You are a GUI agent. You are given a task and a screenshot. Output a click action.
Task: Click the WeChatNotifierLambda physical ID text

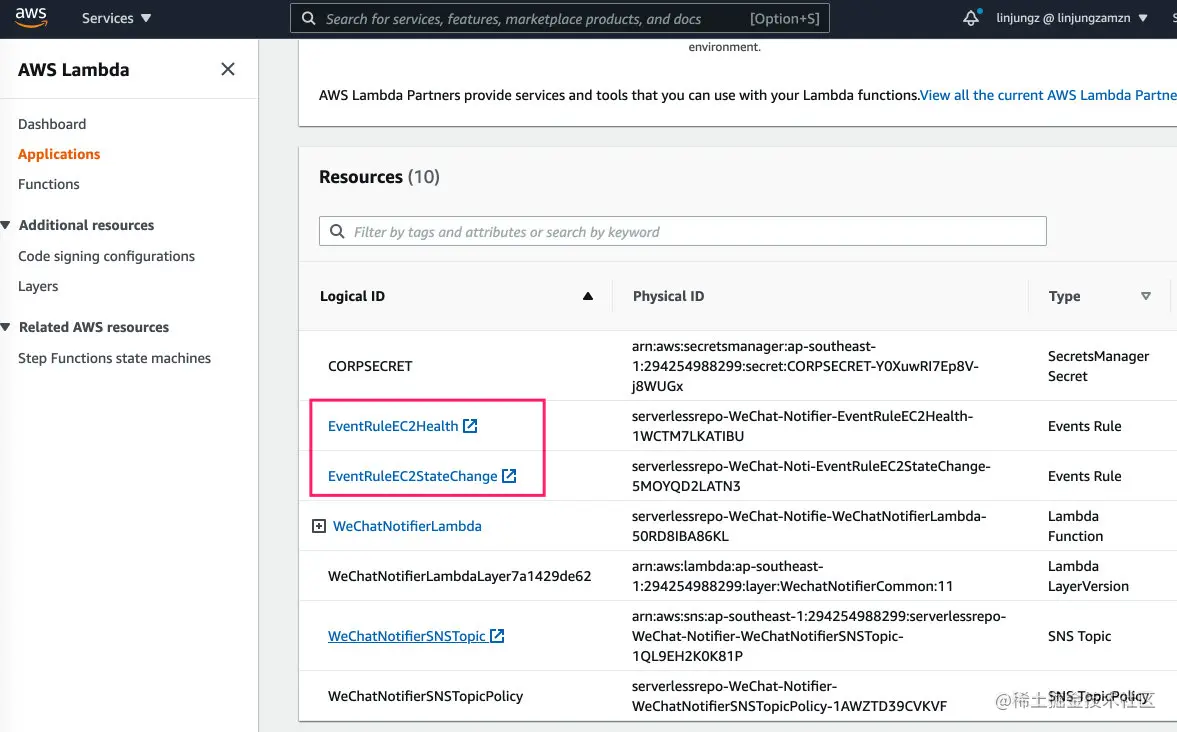pyautogui.click(x=808, y=526)
